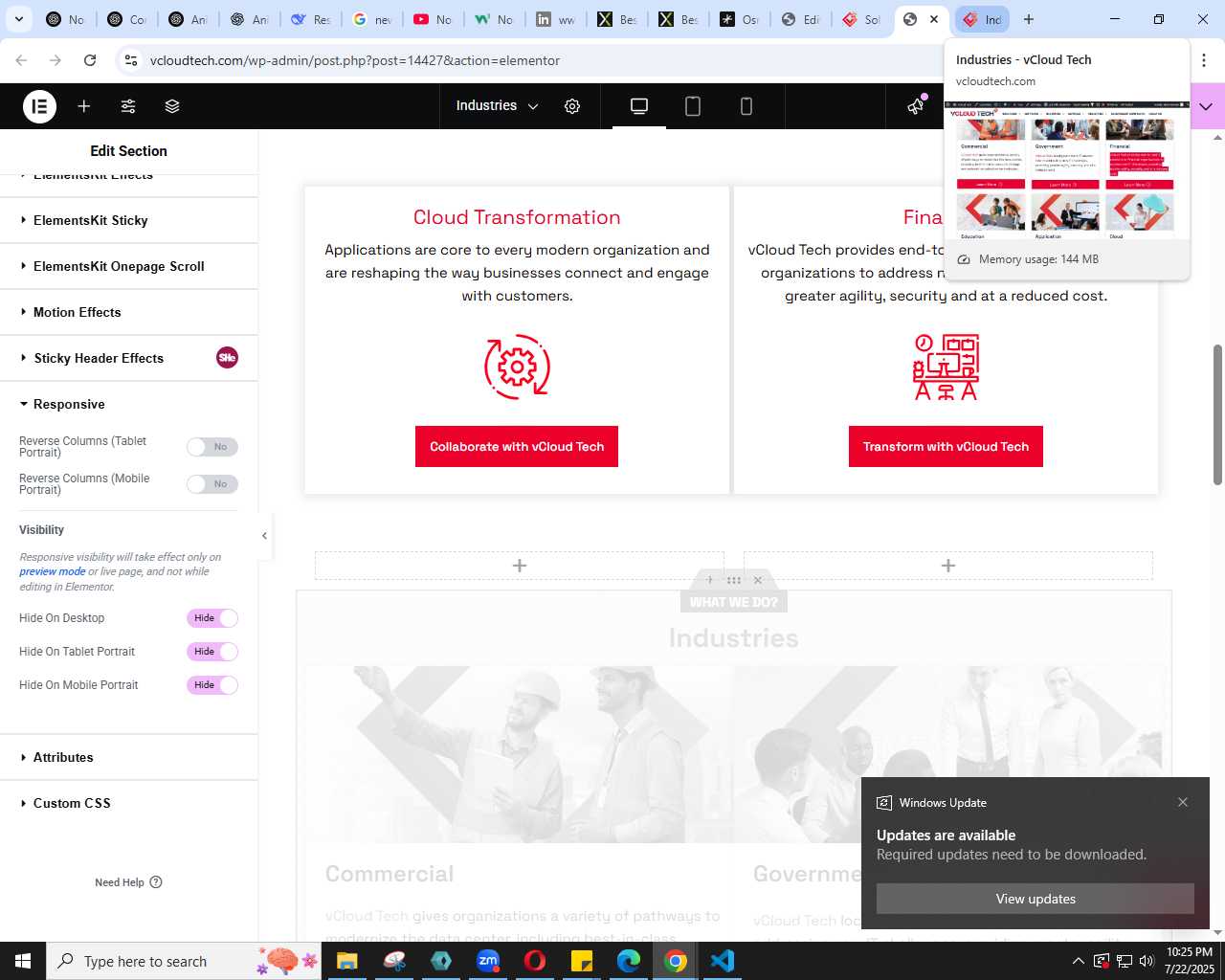The image size is (1225, 980).
Task: Open new browser tab
Action: pyautogui.click(x=1029, y=19)
